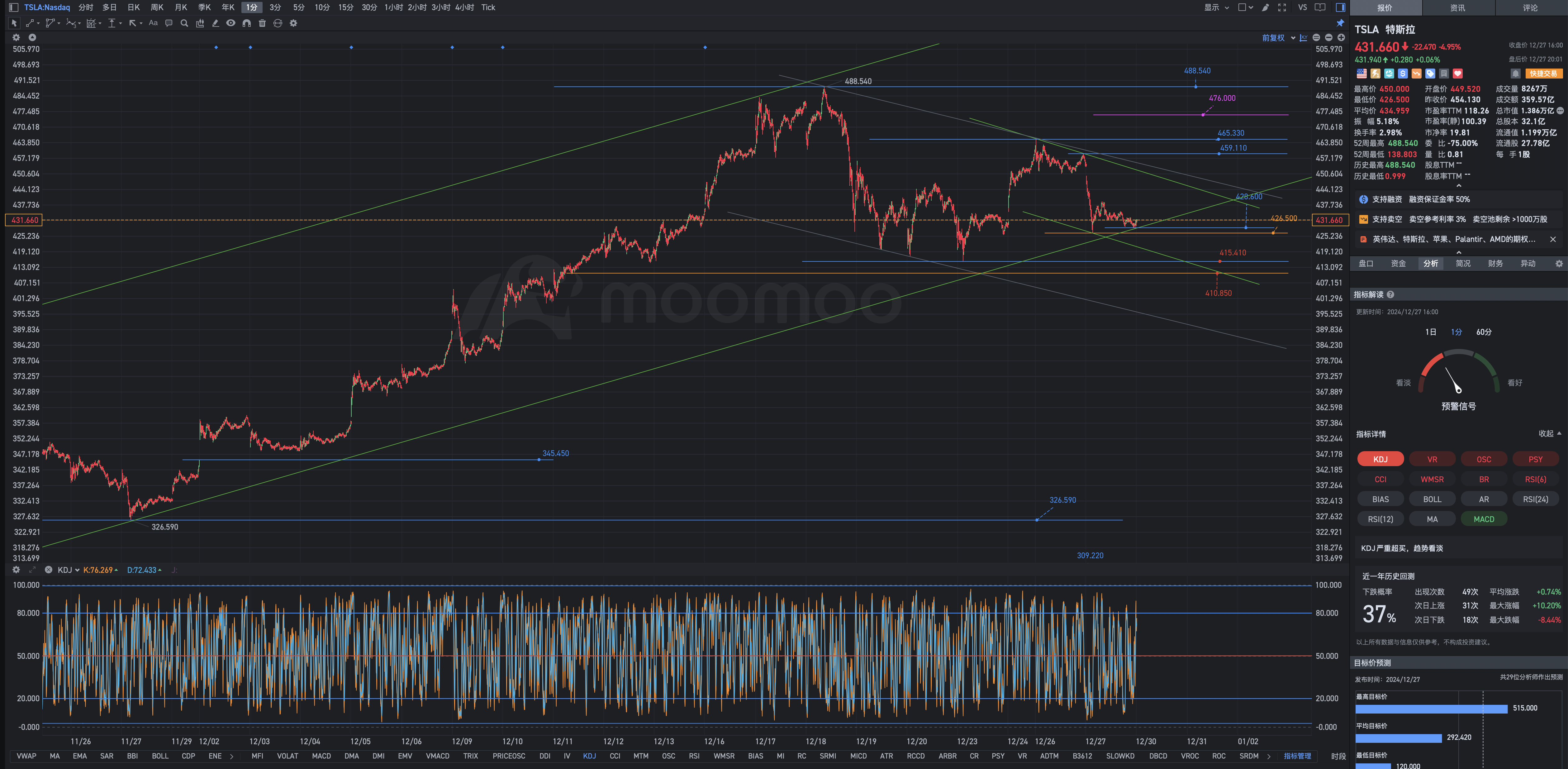Click the sync drawings icon

click(x=278, y=23)
